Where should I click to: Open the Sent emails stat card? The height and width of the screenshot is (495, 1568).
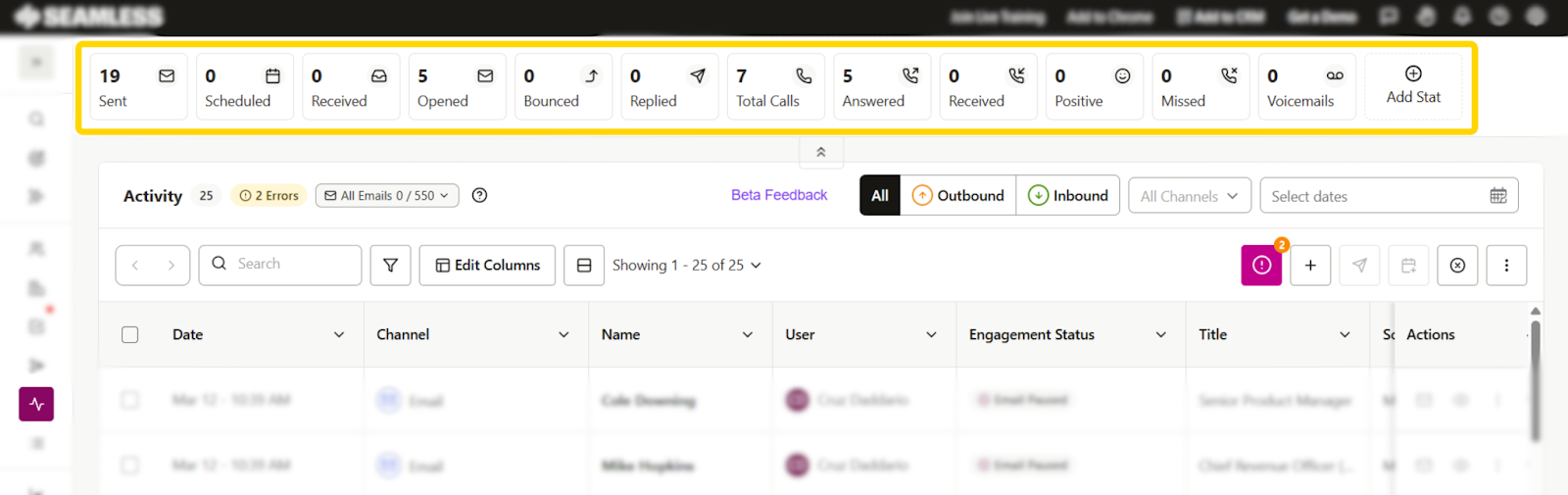pos(138,87)
